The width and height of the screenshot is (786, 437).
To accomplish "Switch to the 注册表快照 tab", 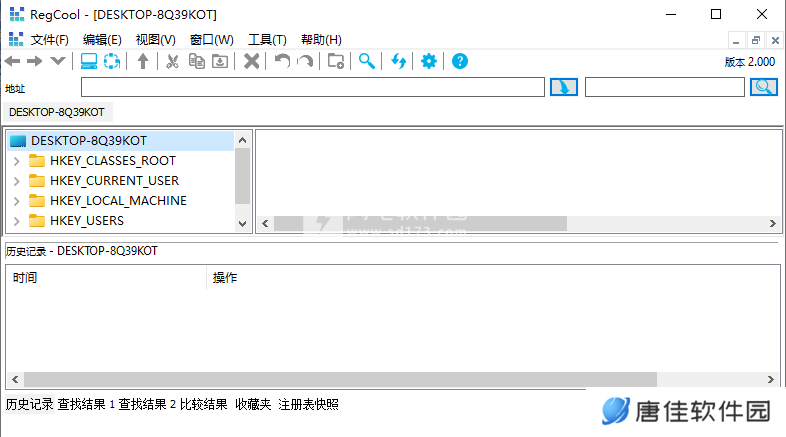I will 308,404.
